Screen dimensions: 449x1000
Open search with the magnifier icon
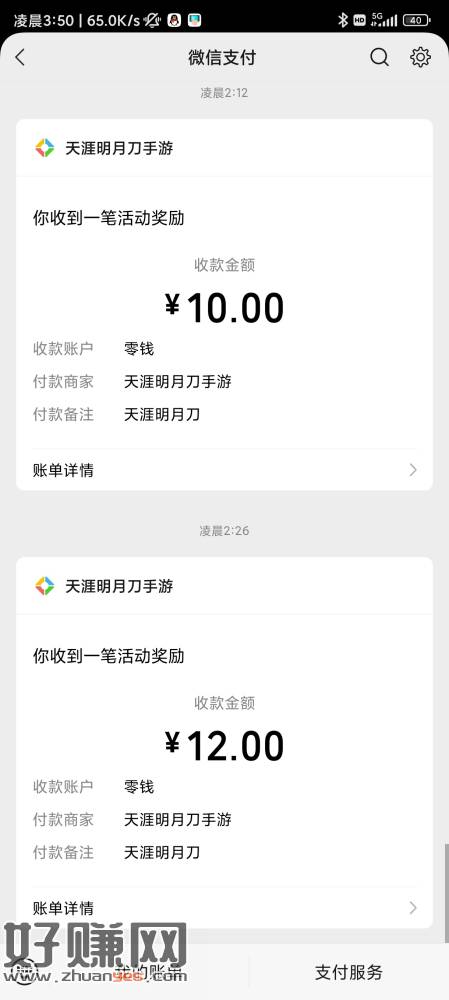(379, 57)
